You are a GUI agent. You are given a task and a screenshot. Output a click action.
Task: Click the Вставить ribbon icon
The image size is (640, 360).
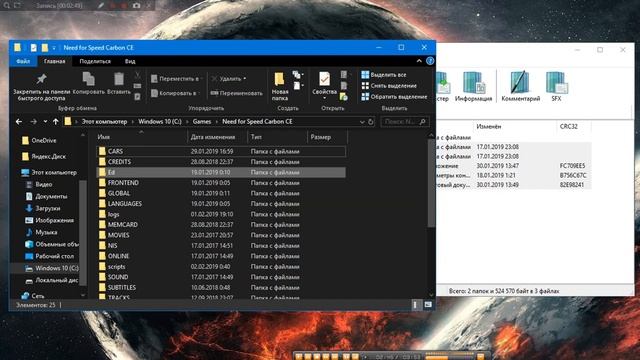pyautogui.click(x=119, y=84)
